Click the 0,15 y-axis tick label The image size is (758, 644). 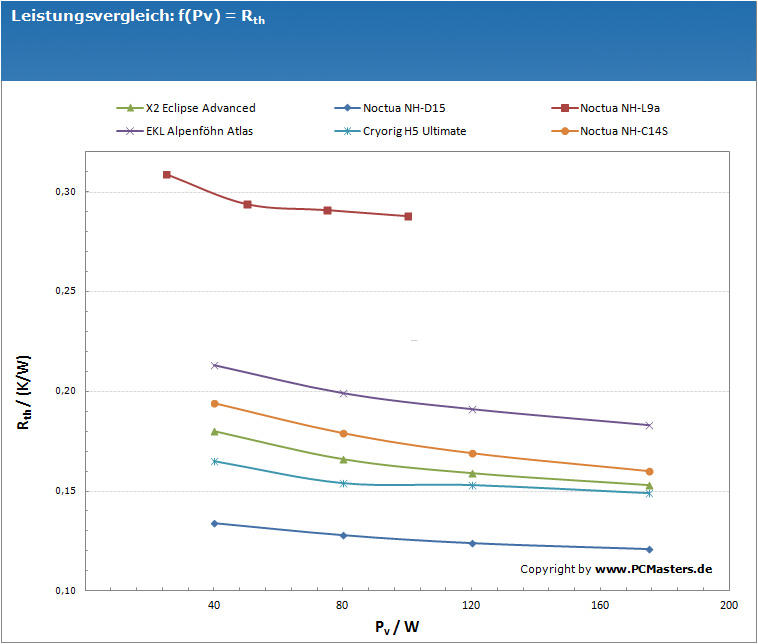66,491
